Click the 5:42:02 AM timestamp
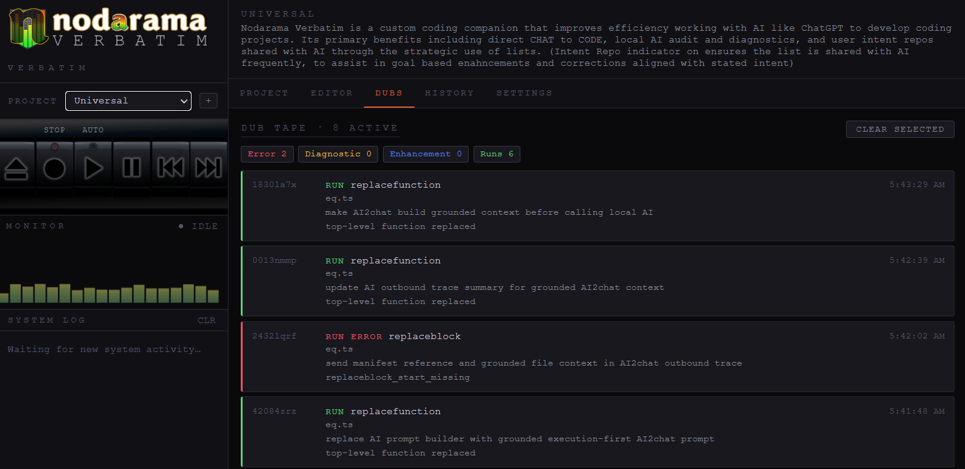 pos(916,336)
